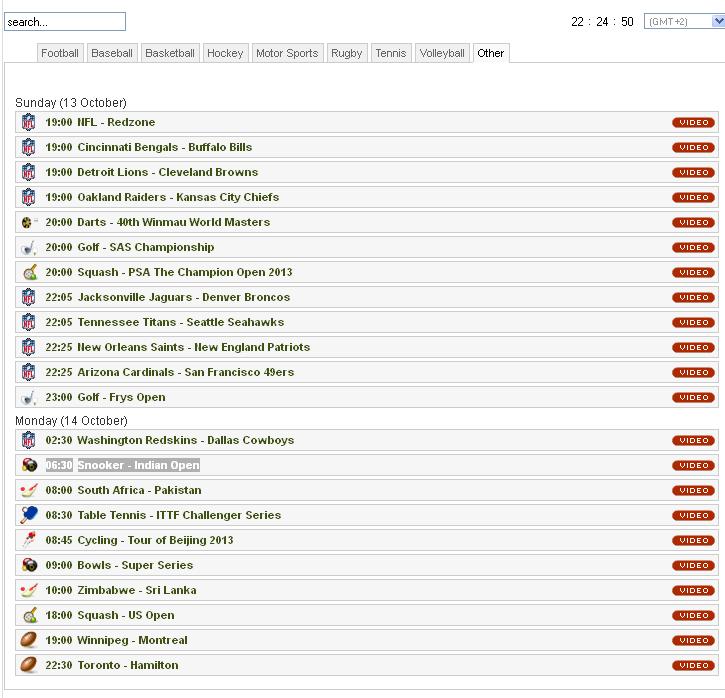
Task: Open Golf - Frys Open link
Action: (x=121, y=397)
